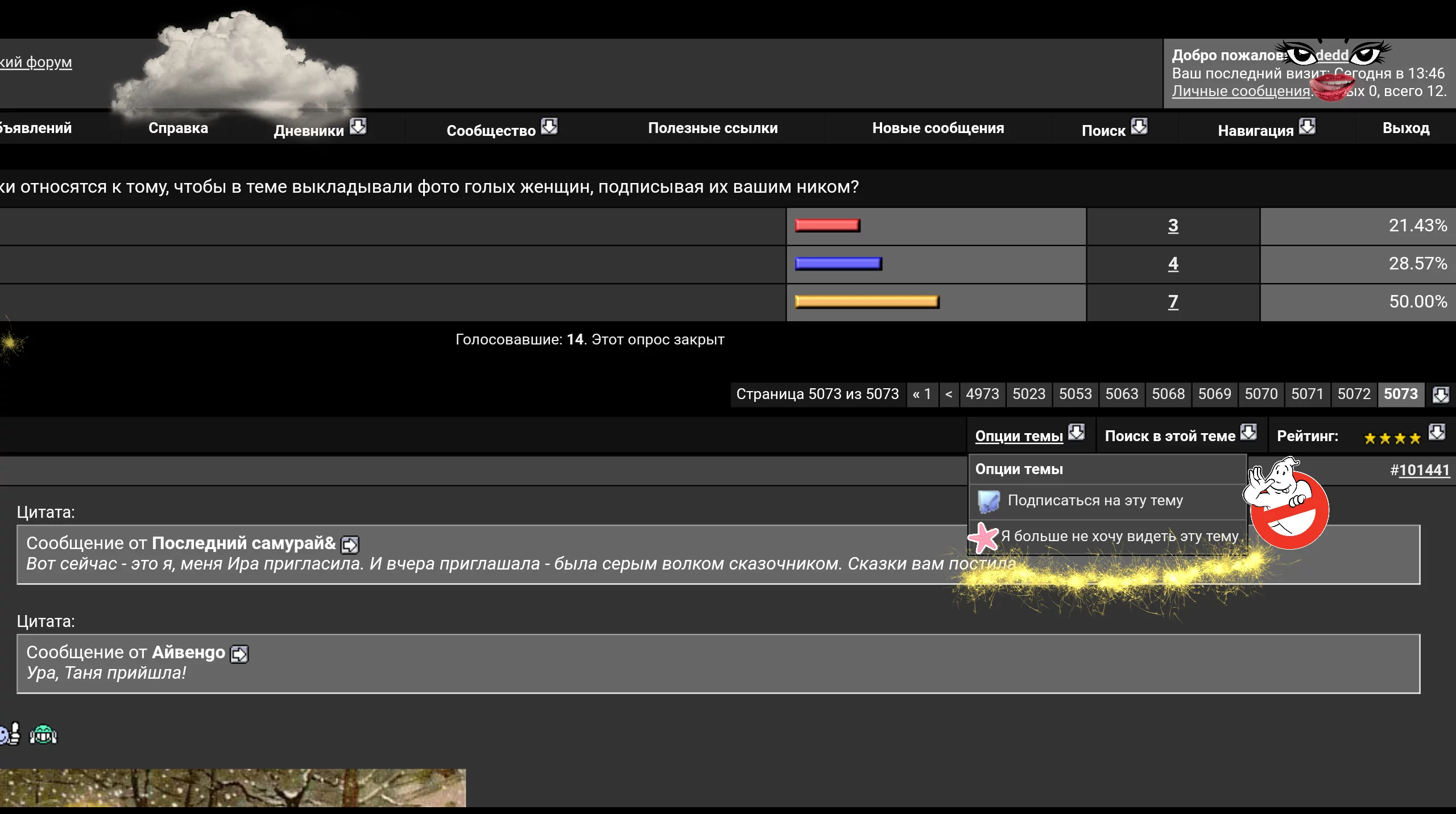Viewport: 1456px width, 814px height.
Task: Click the green grinning smiley emoticon
Action: point(43,734)
